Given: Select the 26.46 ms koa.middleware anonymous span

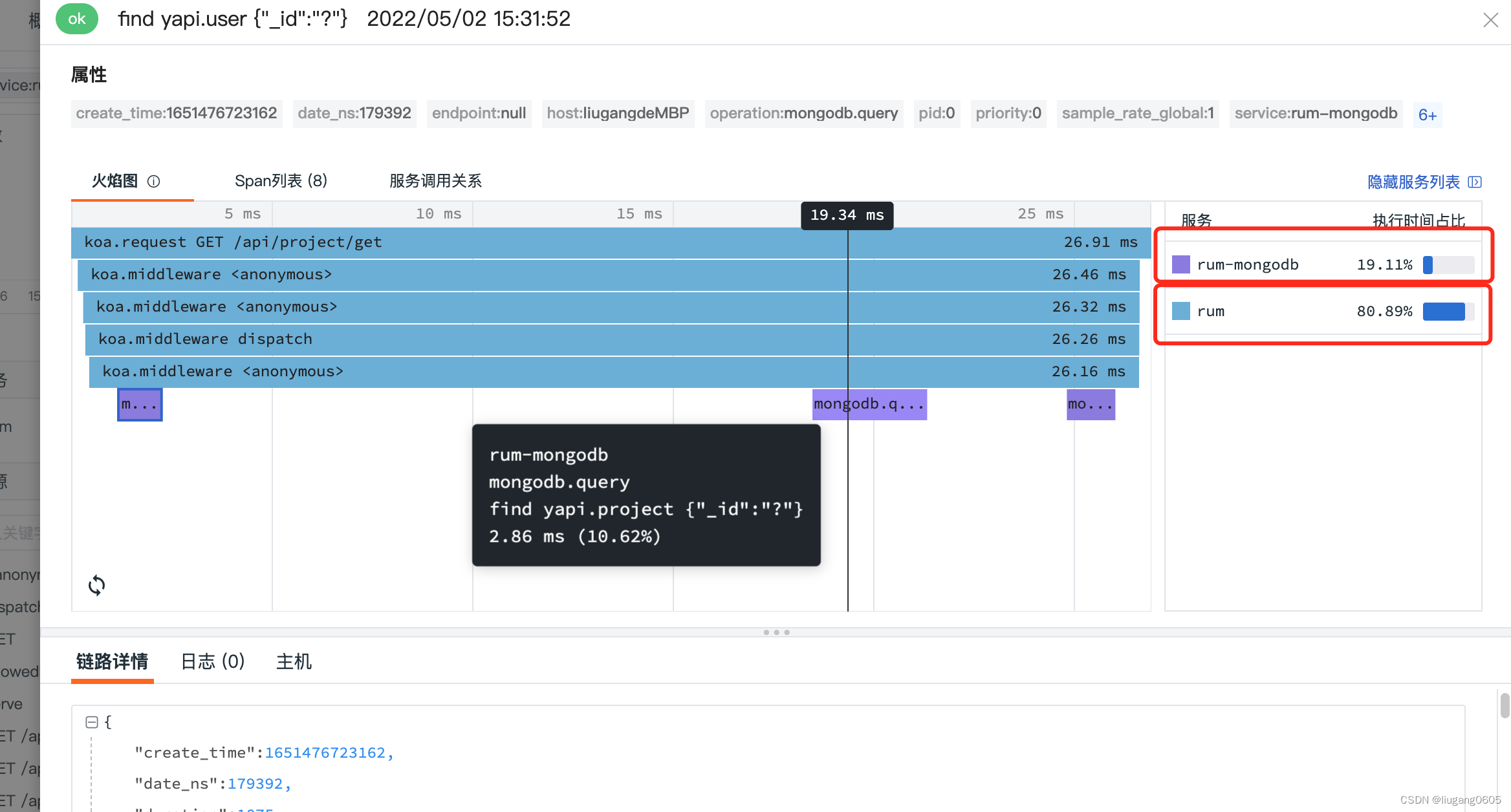Looking at the screenshot, I should click(x=608, y=275).
